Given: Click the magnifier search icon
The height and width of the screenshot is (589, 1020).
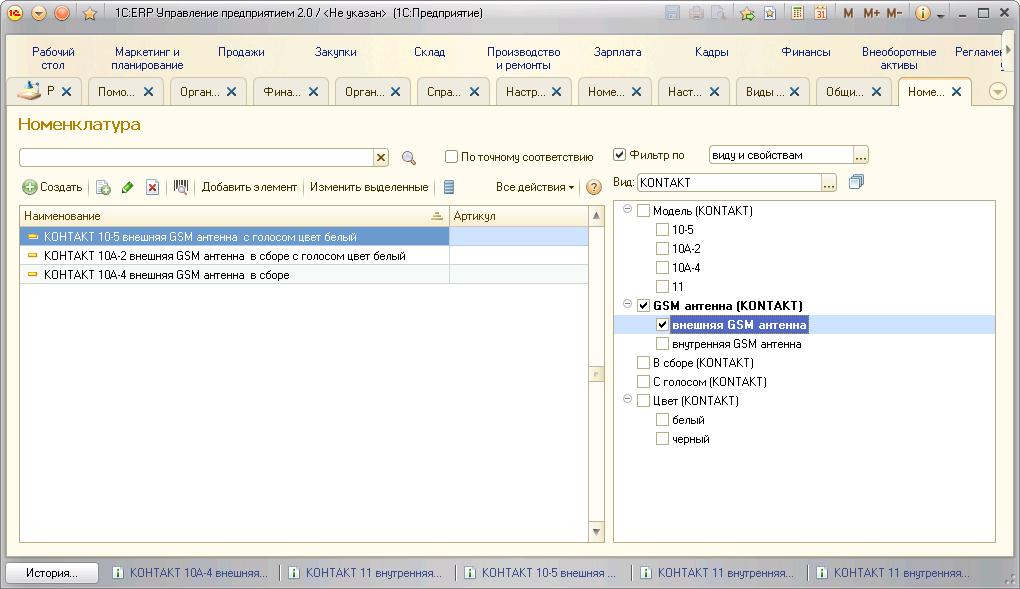Looking at the screenshot, I should (x=408, y=158).
